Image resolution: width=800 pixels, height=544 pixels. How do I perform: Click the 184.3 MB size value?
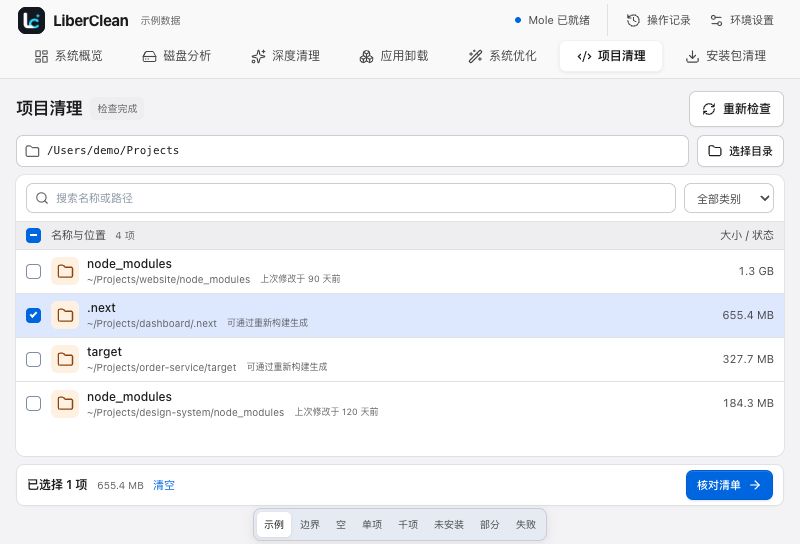click(x=748, y=403)
